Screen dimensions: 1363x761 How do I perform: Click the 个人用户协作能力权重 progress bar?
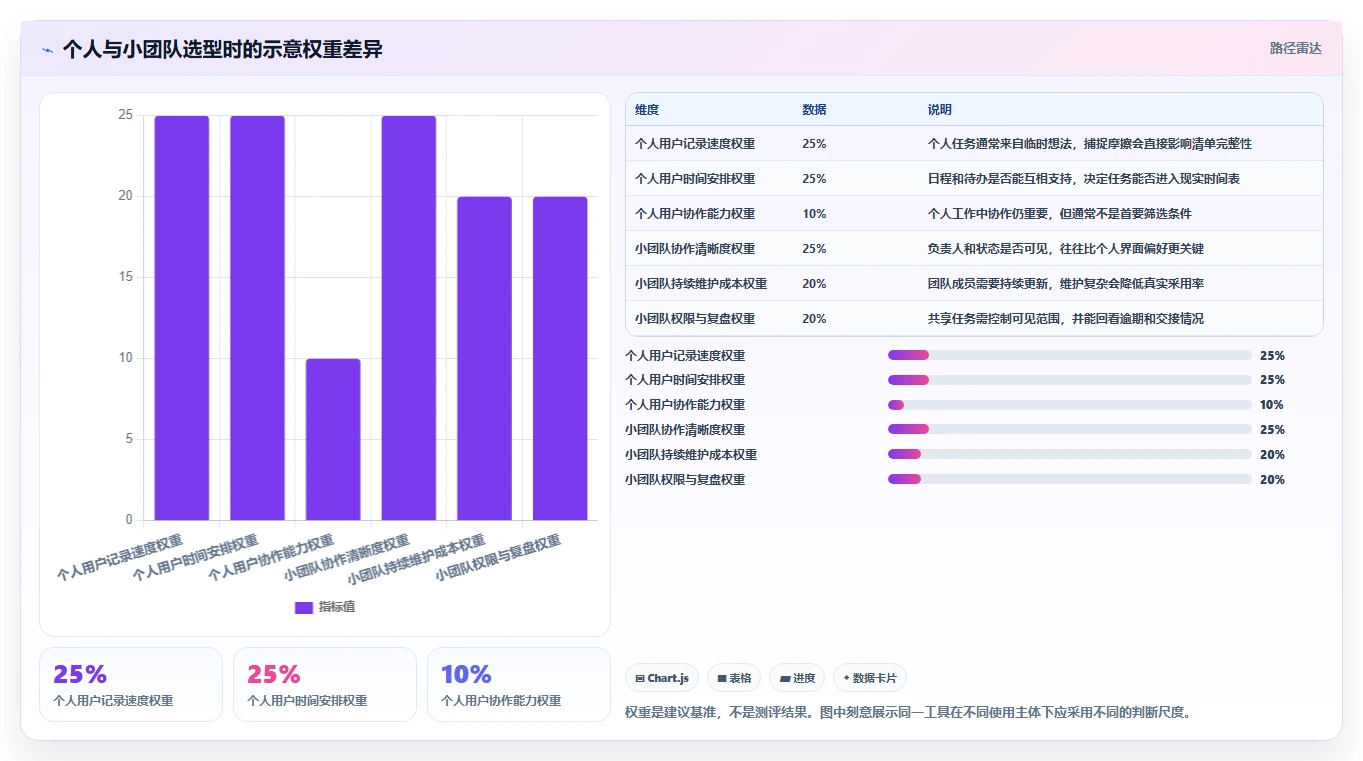pos(1070,405)
